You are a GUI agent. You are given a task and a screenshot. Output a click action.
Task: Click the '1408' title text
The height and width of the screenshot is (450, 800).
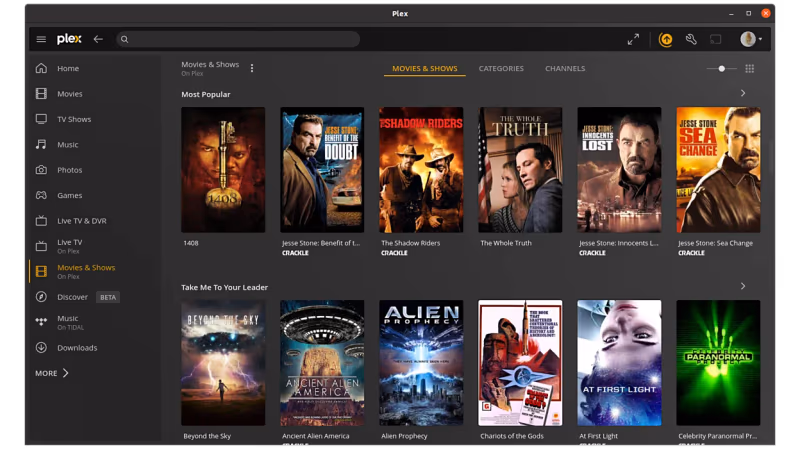[191, 243]
